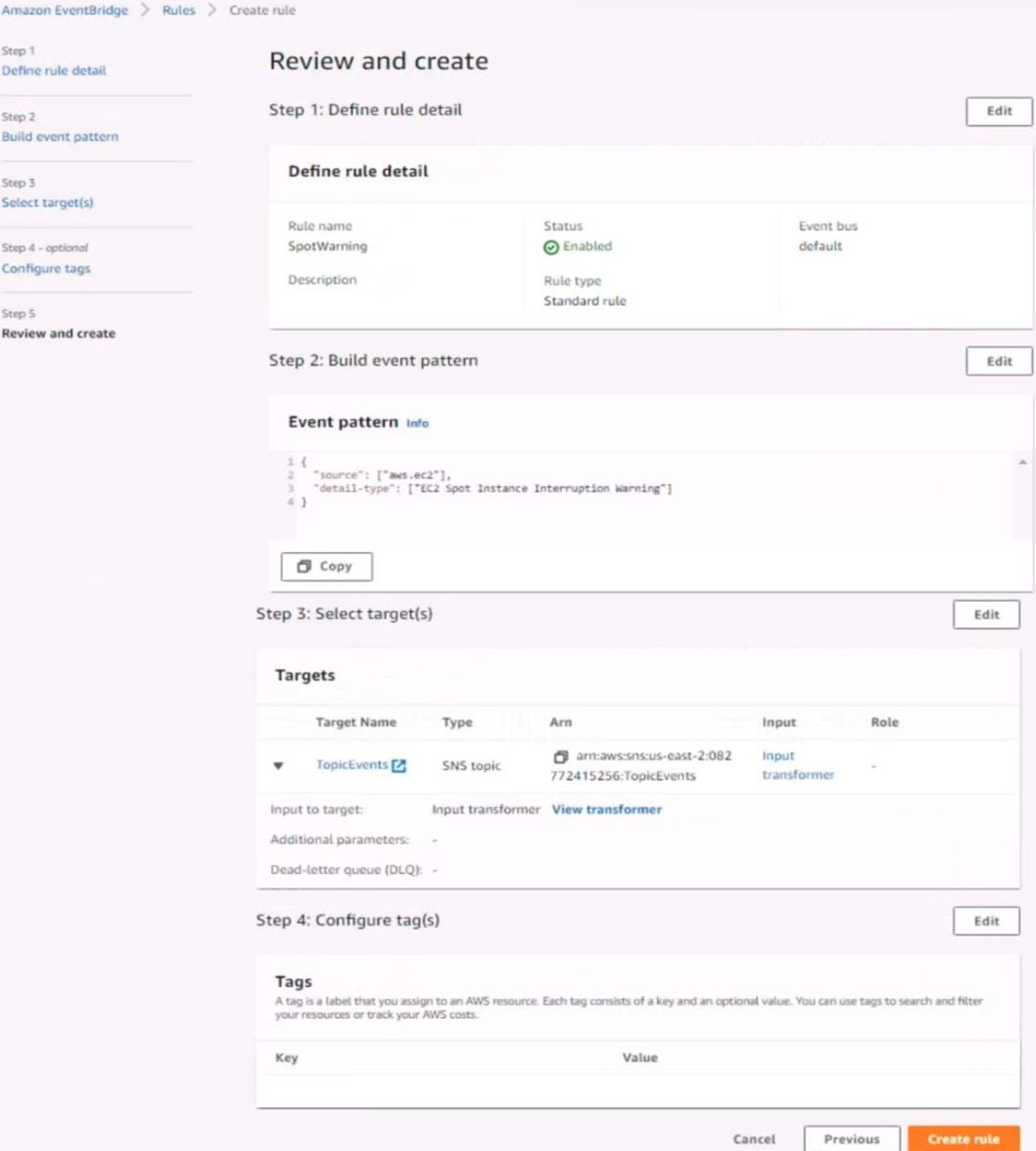Select the TopicEvents ARN text
This screenshot has height=1151, width=1036.
click(x=641, y=766)
